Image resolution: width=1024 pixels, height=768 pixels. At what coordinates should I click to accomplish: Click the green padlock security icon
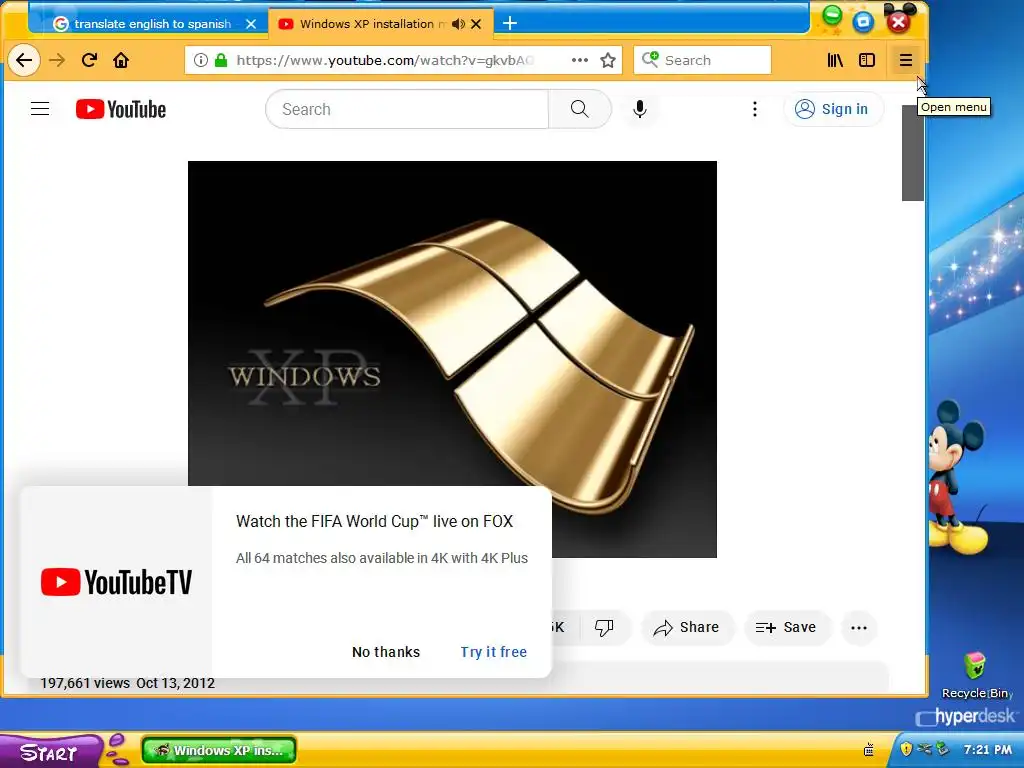(x=221, y=60)
